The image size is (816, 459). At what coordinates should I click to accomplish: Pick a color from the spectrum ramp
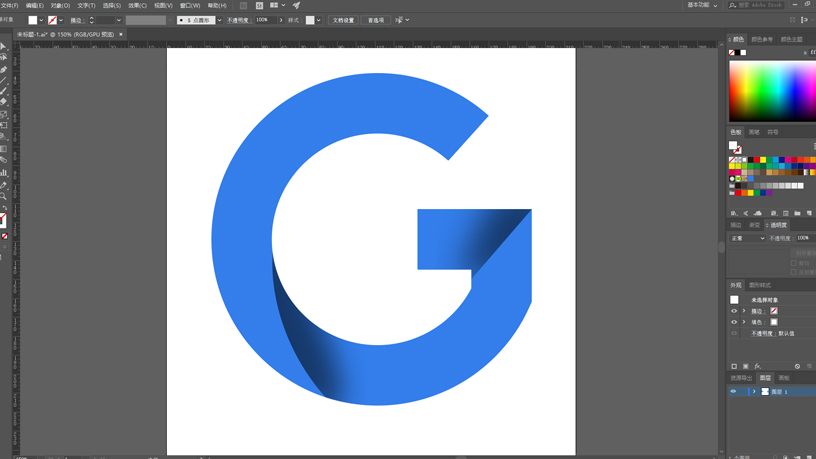pos(772,92)
